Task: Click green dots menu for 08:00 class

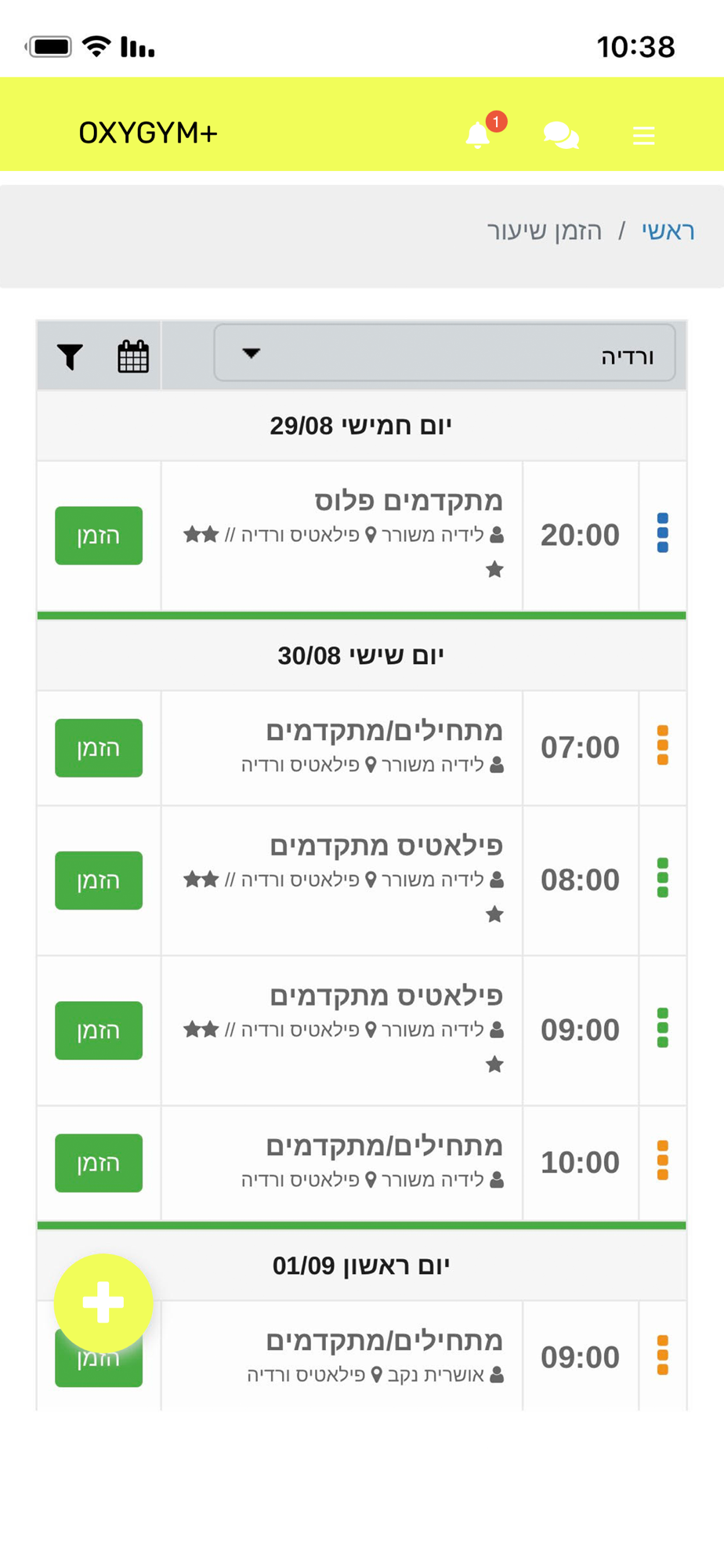Action: pyautogui.click(x=663, y=878)
